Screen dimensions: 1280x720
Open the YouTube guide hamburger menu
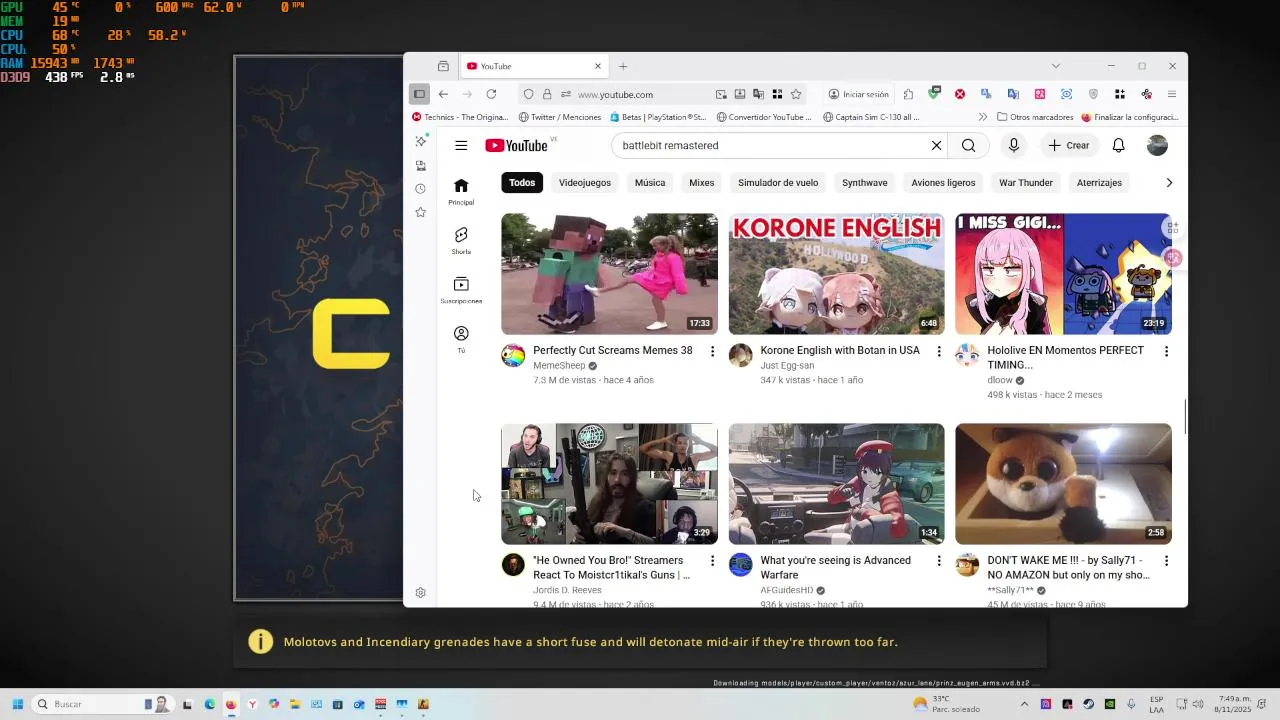(x=461, y=146)
